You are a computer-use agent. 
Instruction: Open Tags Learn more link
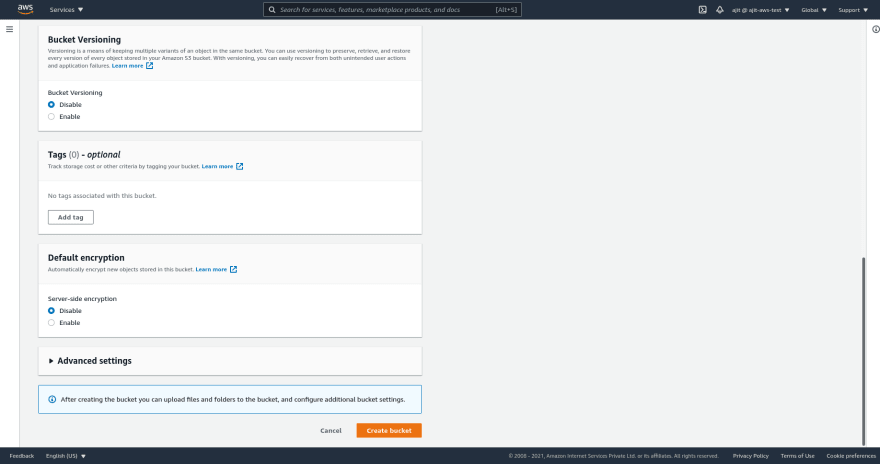pyautogui.click(x=217, y=166)
